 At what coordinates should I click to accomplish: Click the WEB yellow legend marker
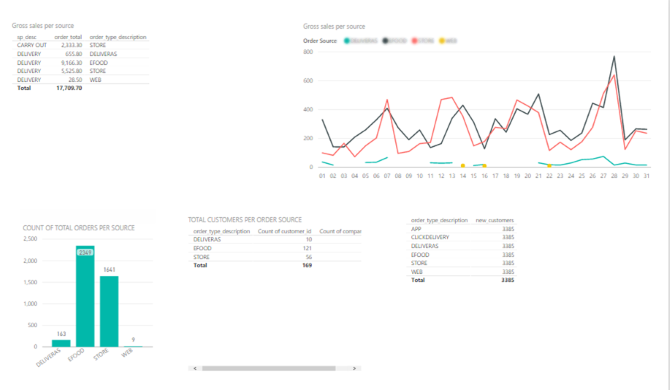tap(442, 41)
